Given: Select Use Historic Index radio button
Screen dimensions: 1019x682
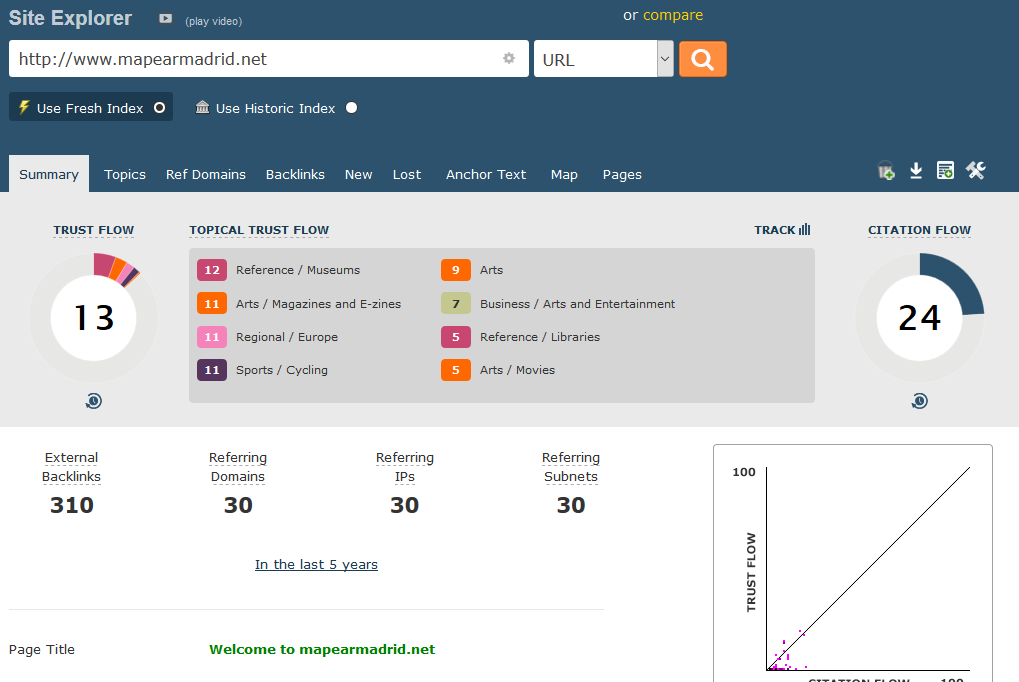Looking at the screenshot, I should pos(351,108).
